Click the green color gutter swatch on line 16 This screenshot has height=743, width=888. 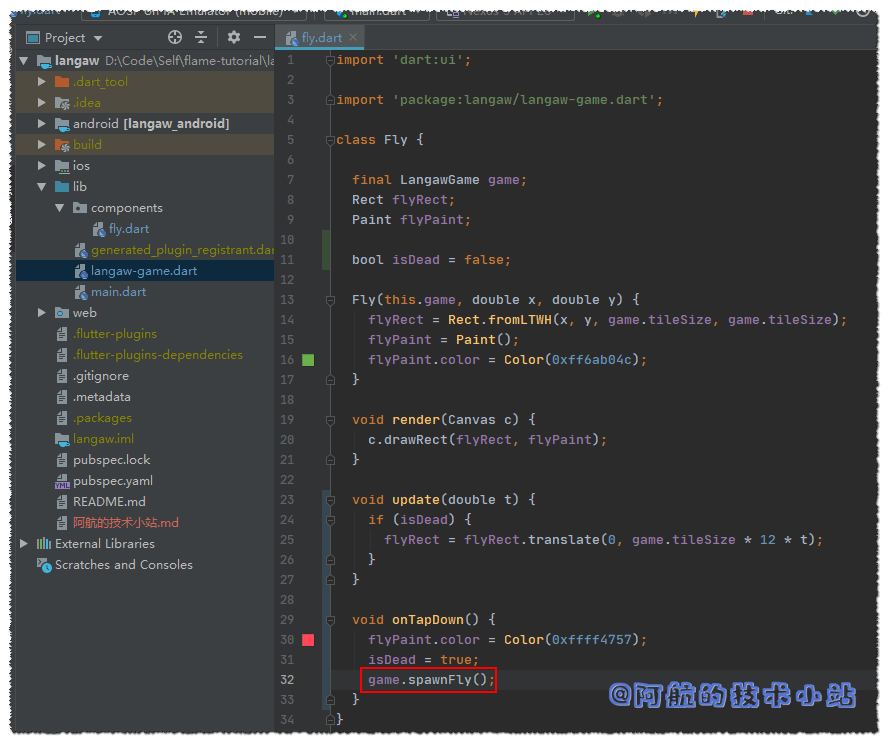(308, 360)
